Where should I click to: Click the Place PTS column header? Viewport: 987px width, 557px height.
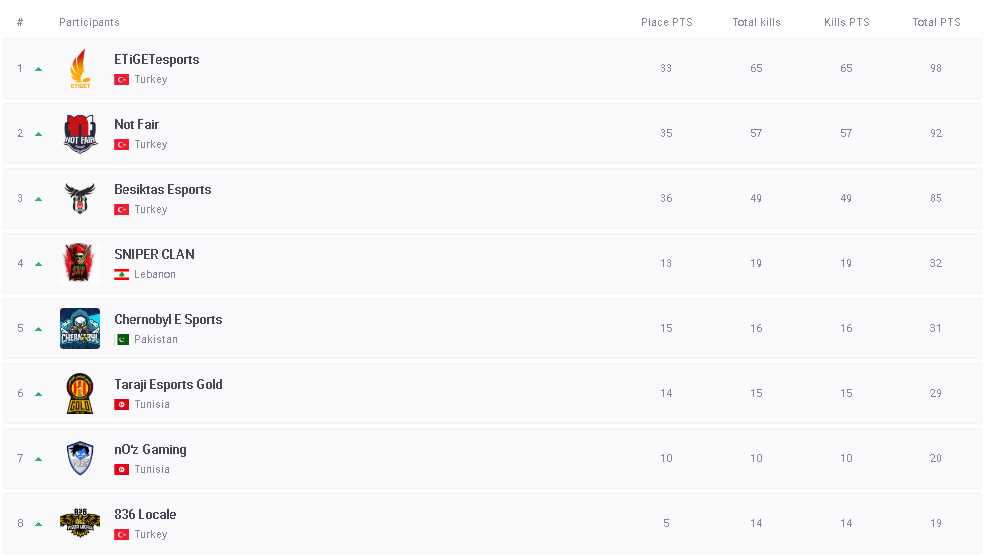[x=666, y=22]
